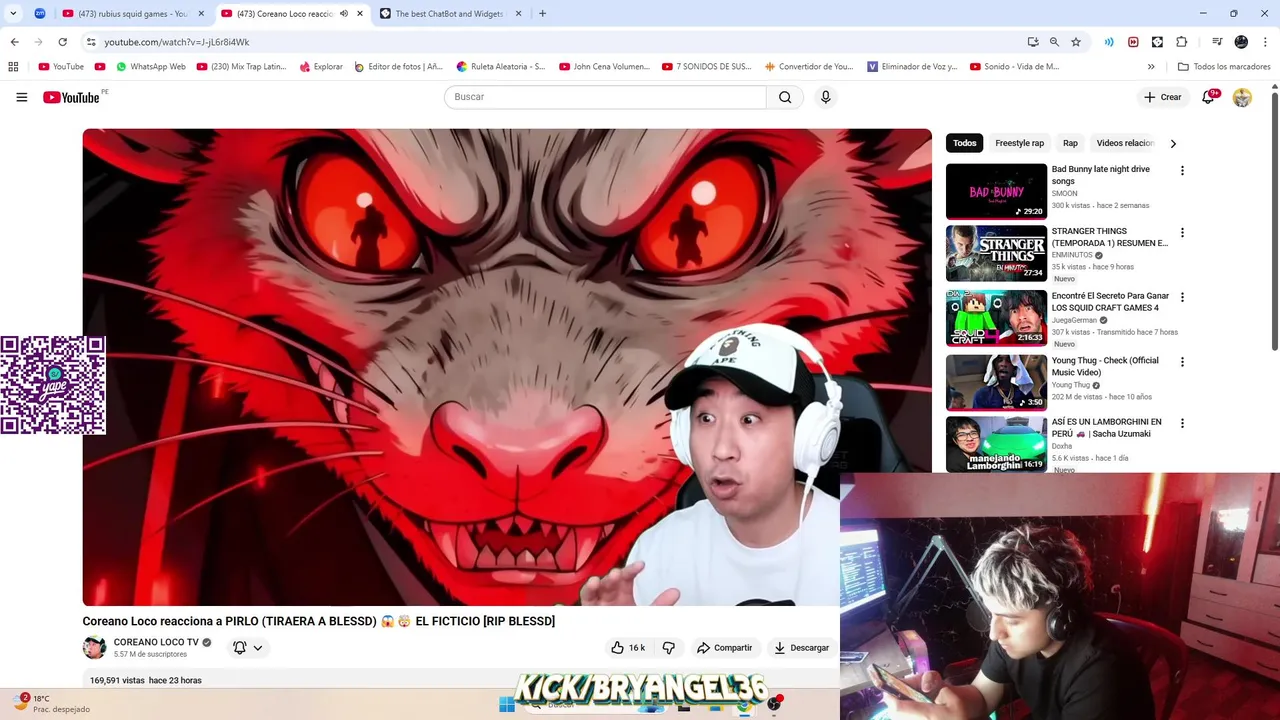The height and width of the screenshot is (720, 1280).
Task: Open the WhatsApp Web bookmark
Action: point(150,67)
